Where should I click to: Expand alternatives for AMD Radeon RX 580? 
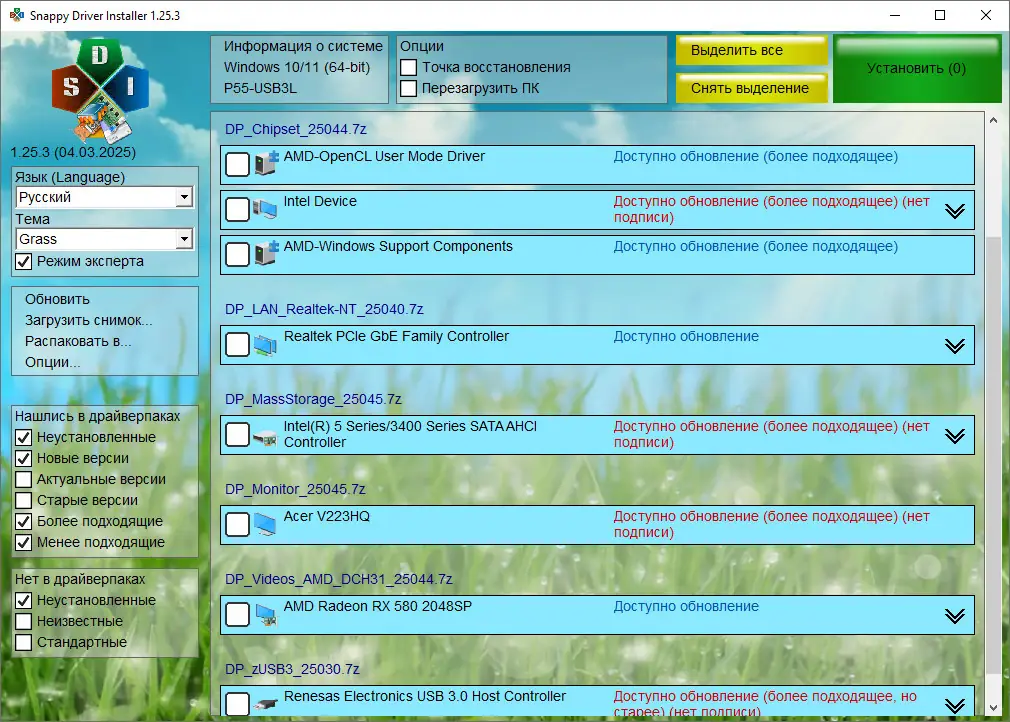coord(955,616)
